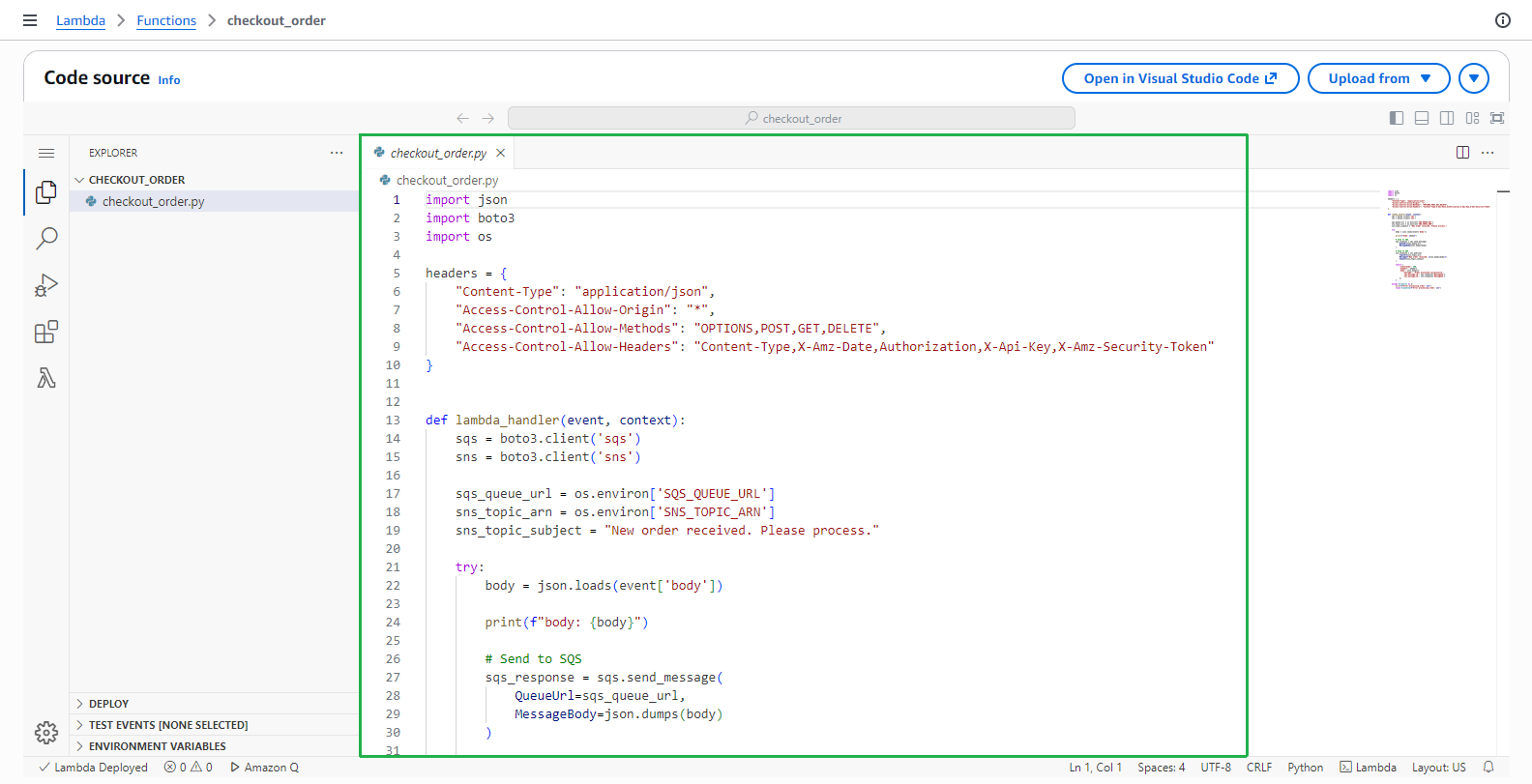
Task: Open the Functions breadcrumb link
Action: [x=166, y=20]
